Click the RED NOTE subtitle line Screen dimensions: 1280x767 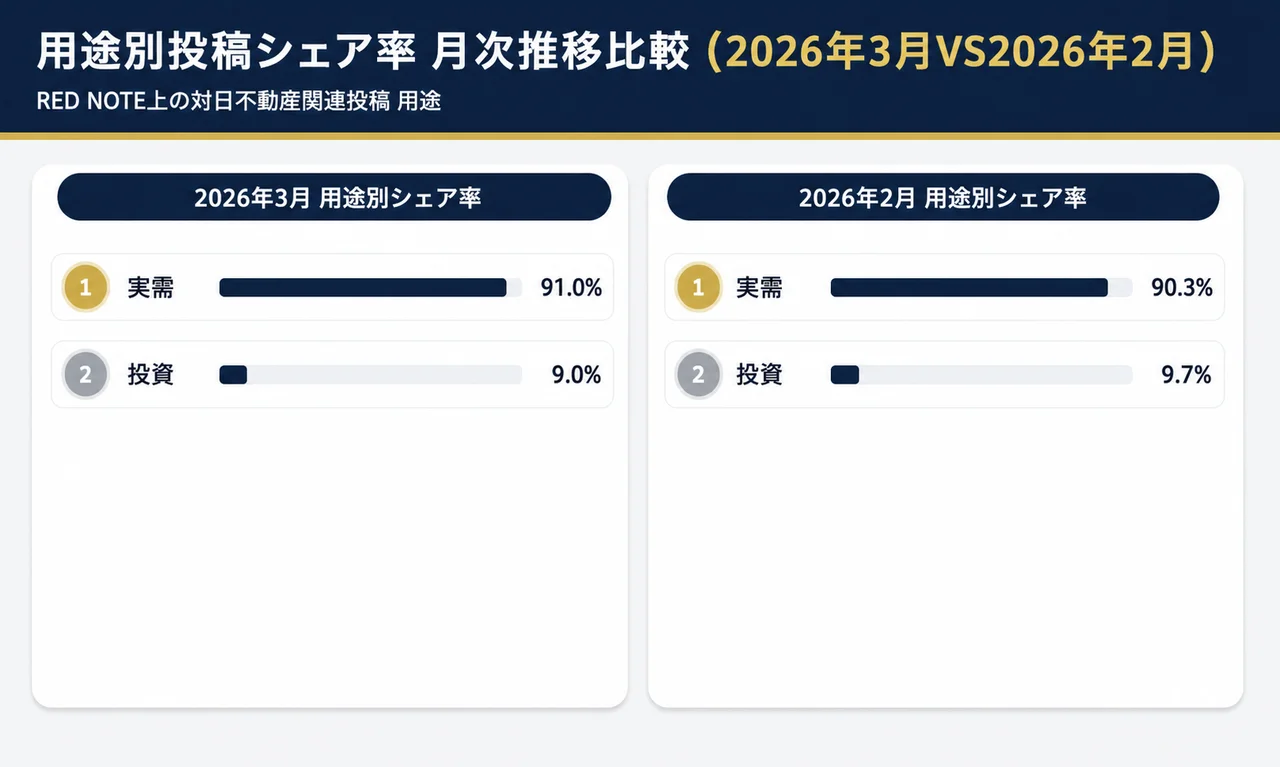[238, 101]
